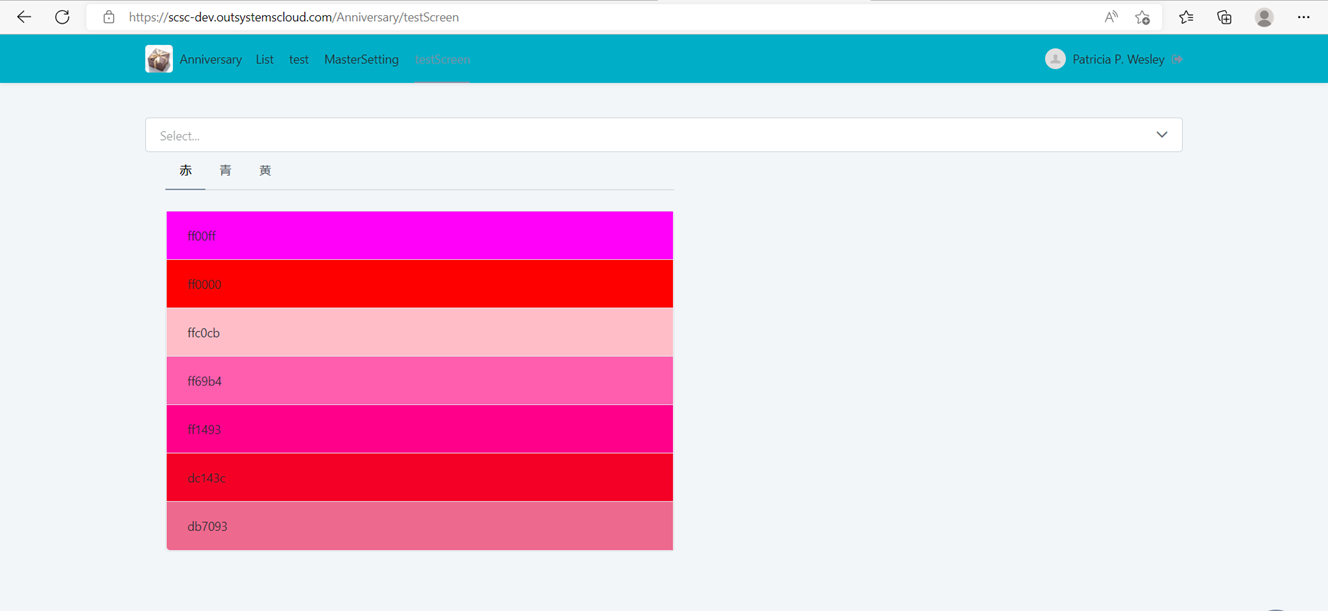Click the Patricia P. Wesley user name

[x=1118, y=60]
